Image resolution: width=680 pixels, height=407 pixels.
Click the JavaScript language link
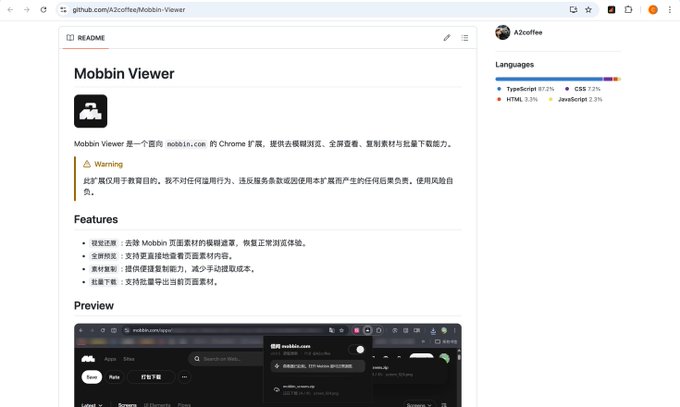[x=575, y=99]
